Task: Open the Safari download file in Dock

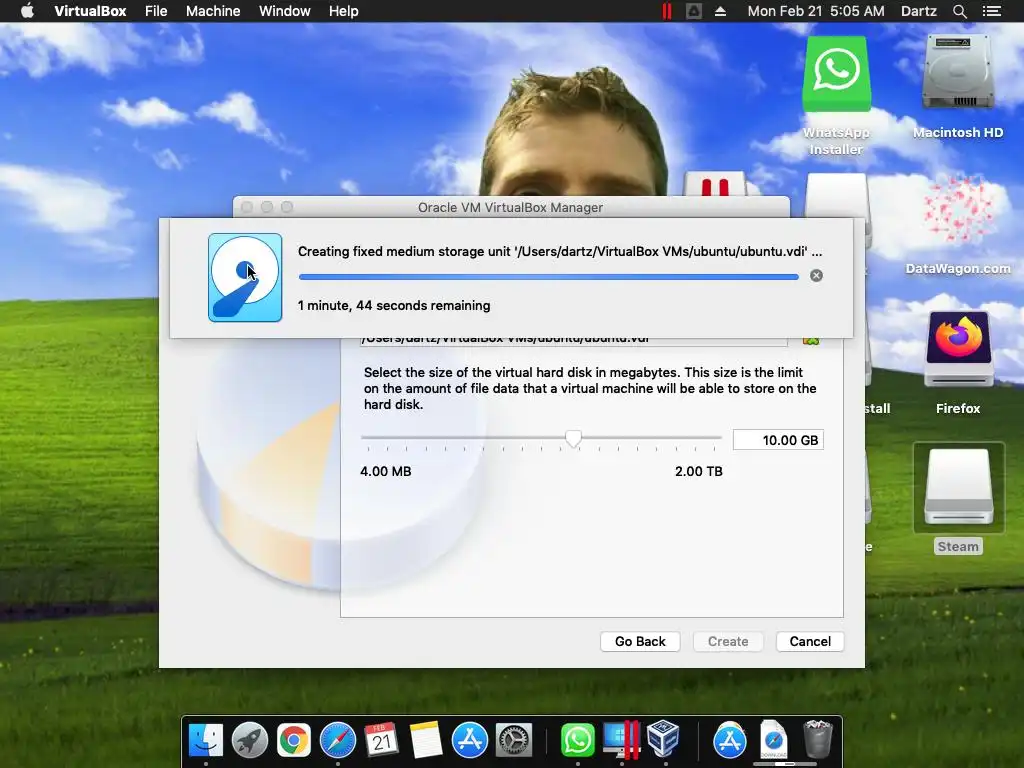Action: (773, 741)
